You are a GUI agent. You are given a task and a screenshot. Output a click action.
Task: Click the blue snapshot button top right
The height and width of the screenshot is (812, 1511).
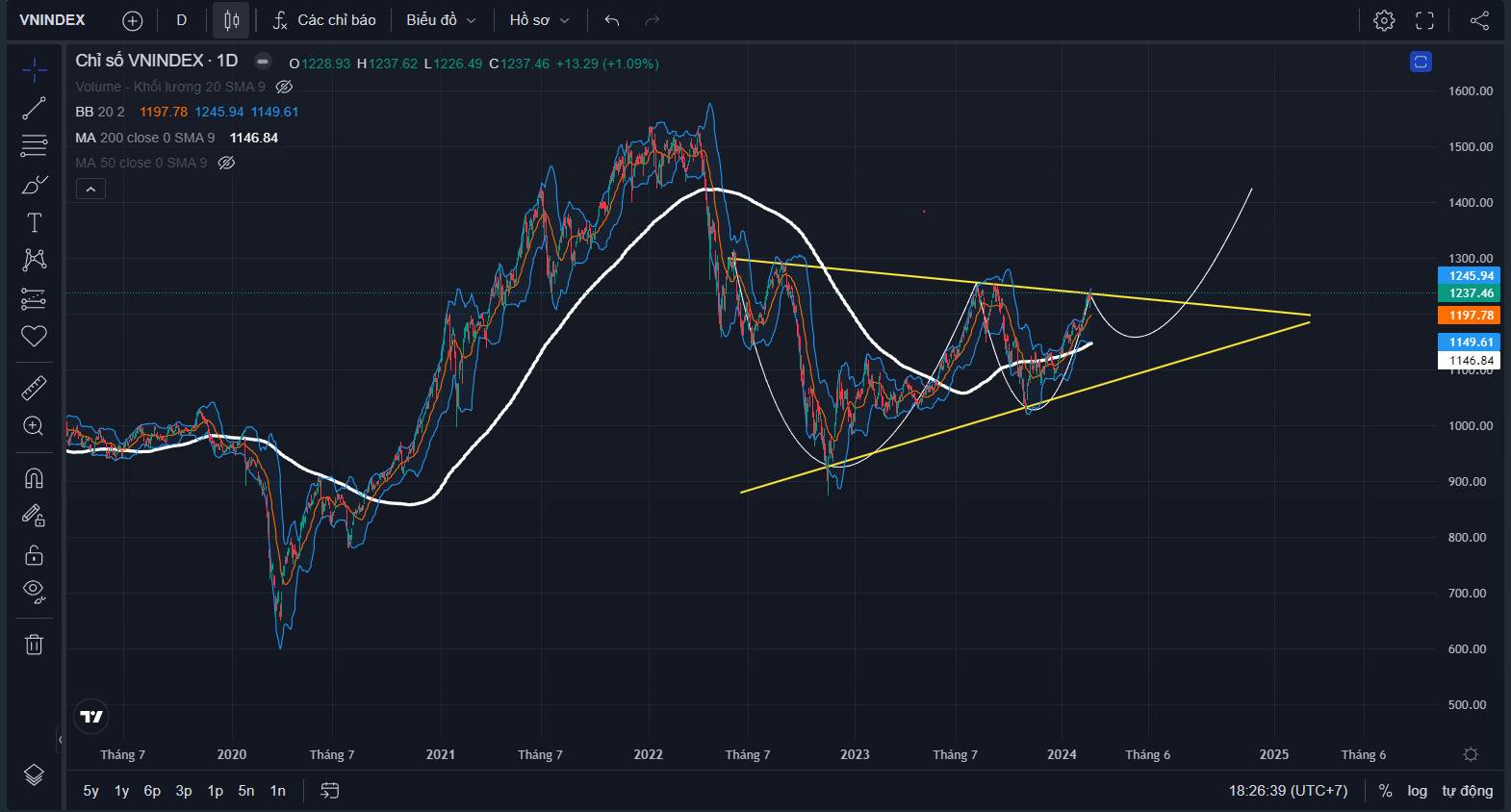(1421, 62)
